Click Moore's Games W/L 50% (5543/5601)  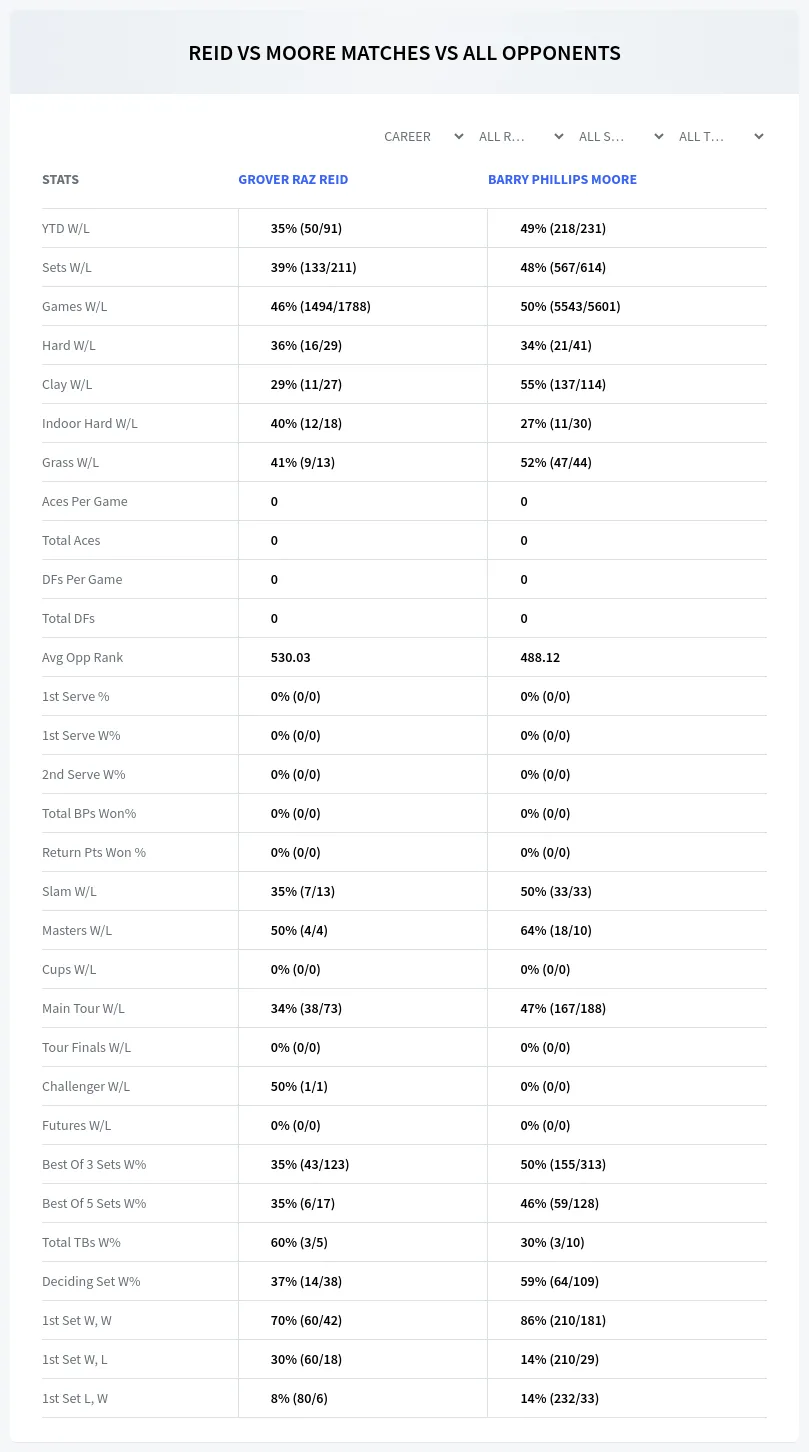click(x=570, y=306)
